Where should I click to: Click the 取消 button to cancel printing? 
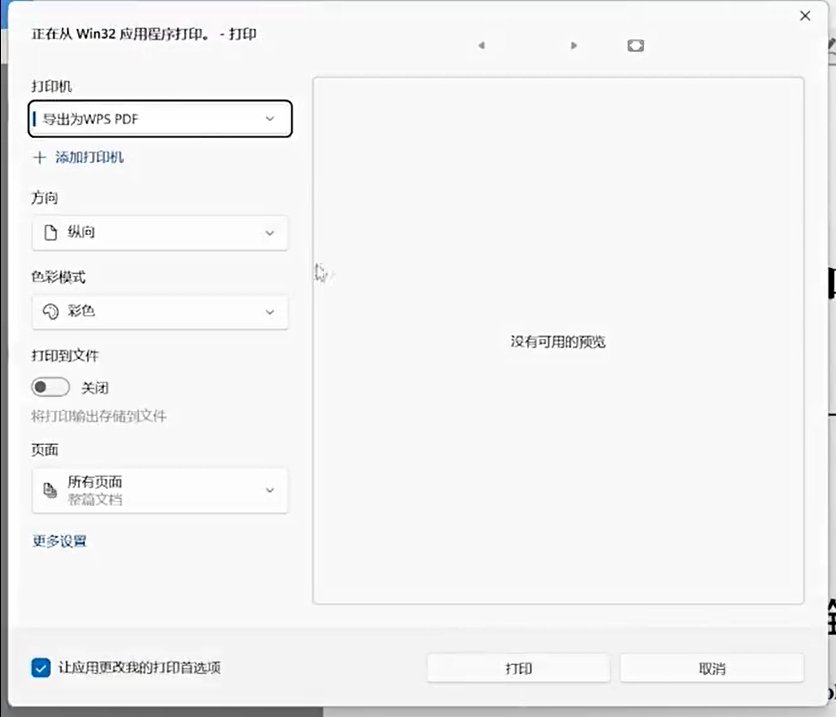(711, 667)
